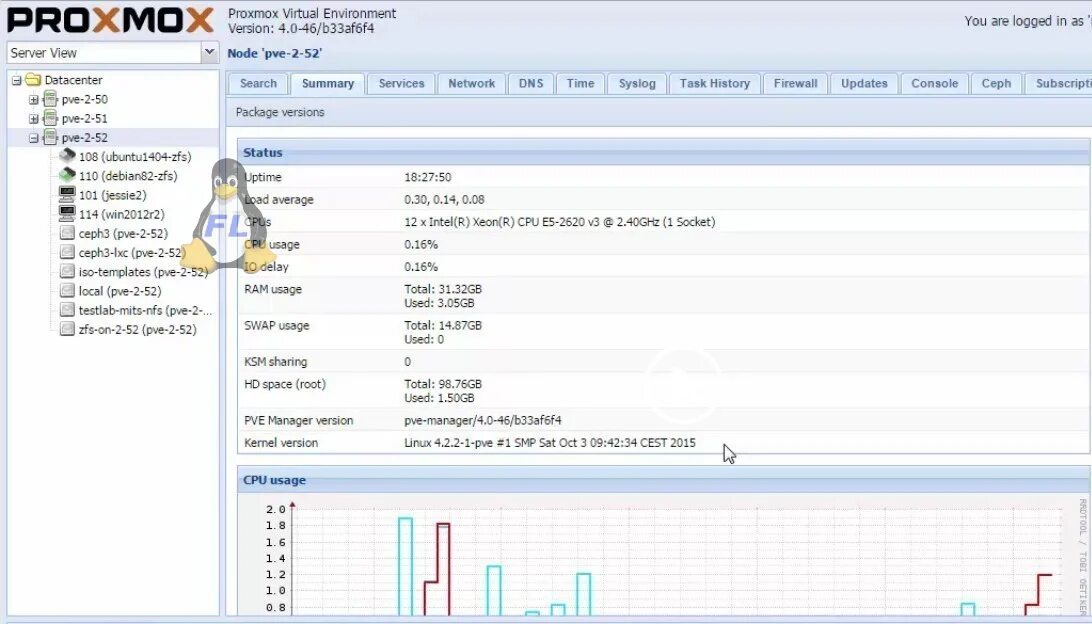Select storage zfs-on-2-52 (pve-2-52)
The height and width of the screenshot is (624, 1092).
137,329
